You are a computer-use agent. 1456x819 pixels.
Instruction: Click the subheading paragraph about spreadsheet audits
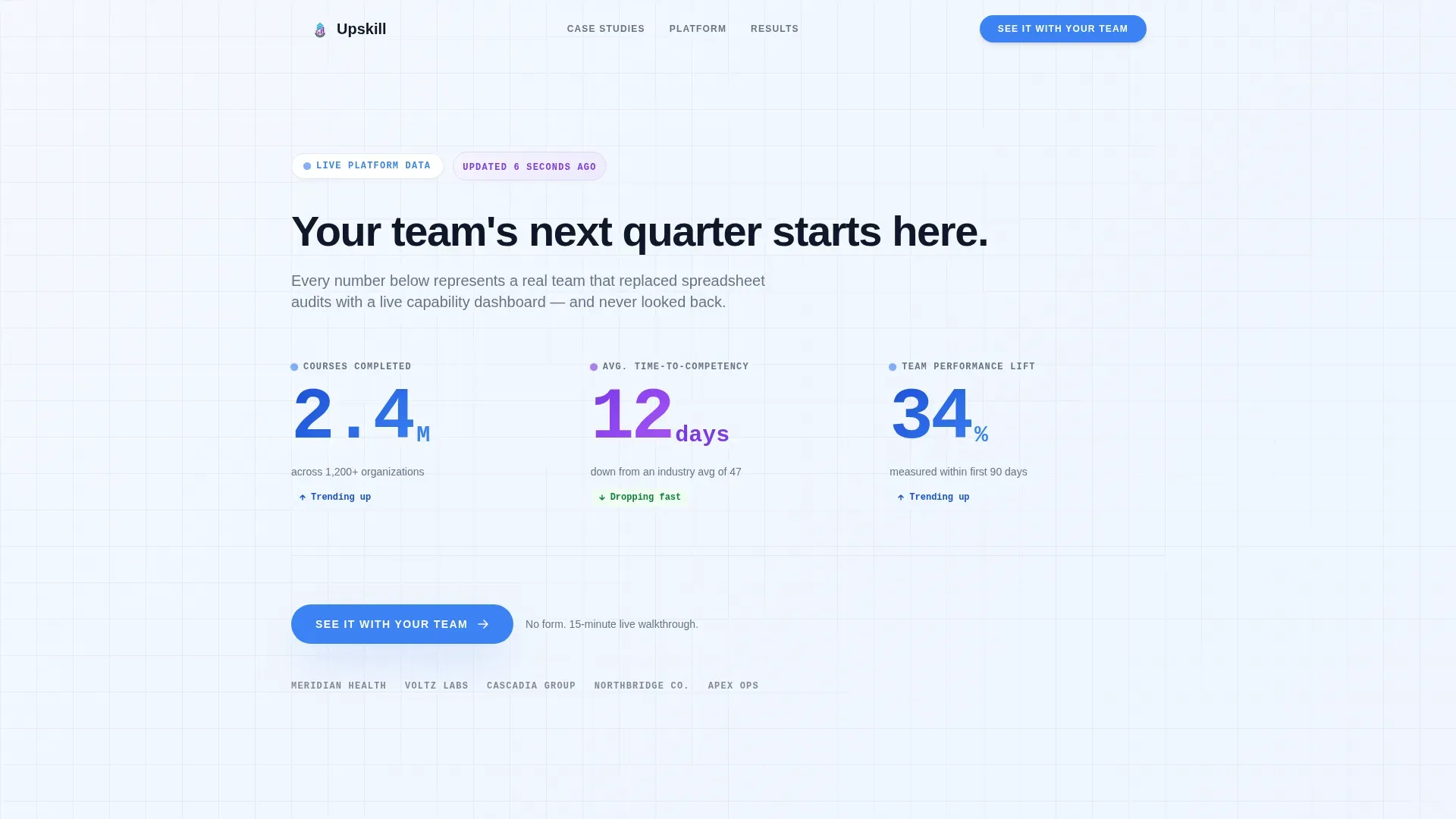click(528, 291)
